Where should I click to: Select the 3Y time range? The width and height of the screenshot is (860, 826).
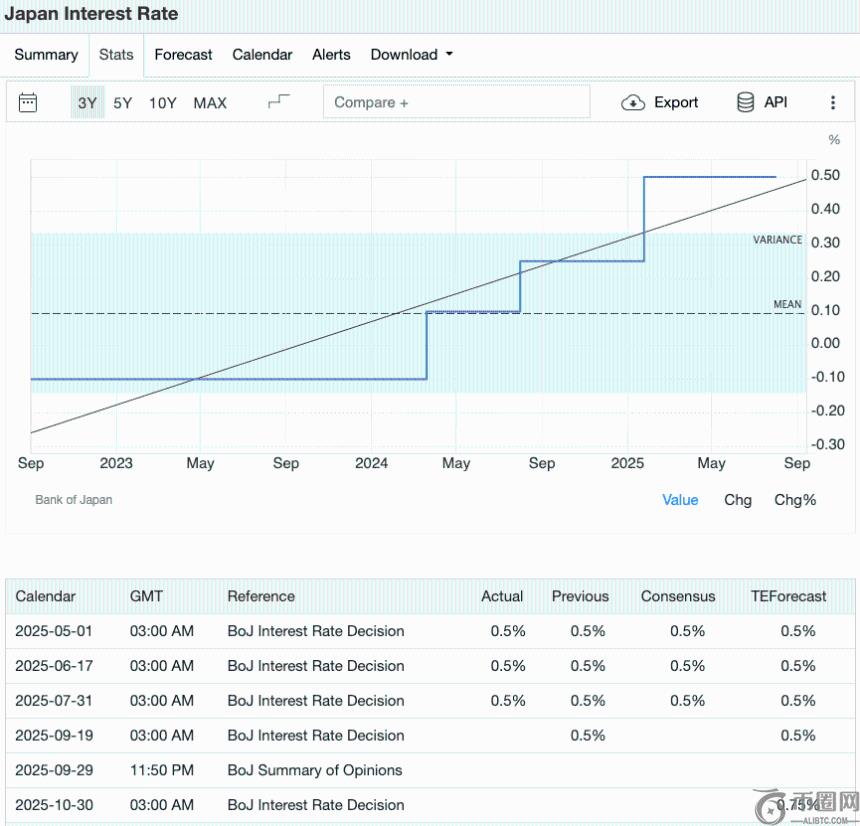coord(87,102)
